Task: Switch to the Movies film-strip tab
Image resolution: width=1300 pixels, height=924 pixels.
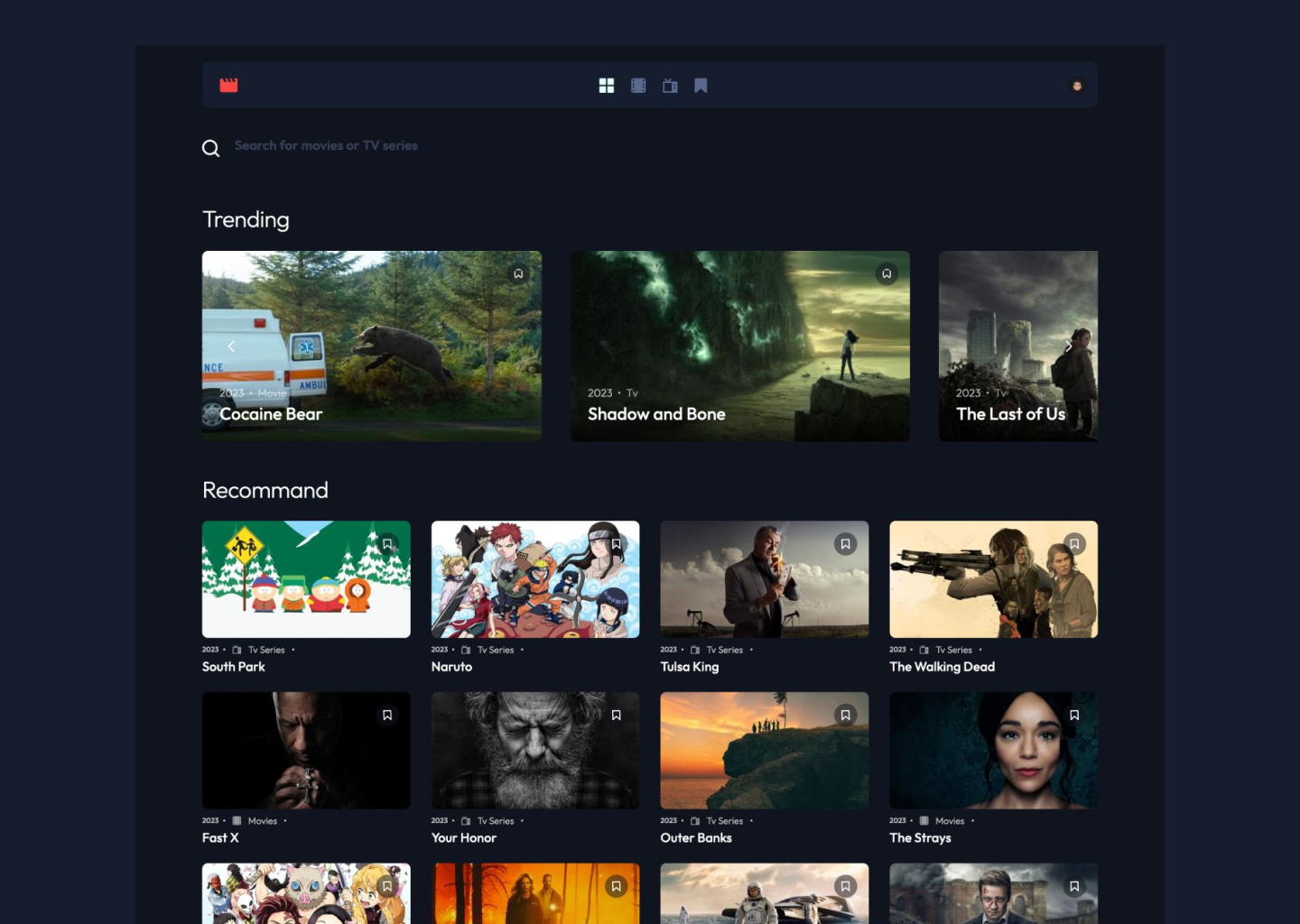Action: coord(638,86)
